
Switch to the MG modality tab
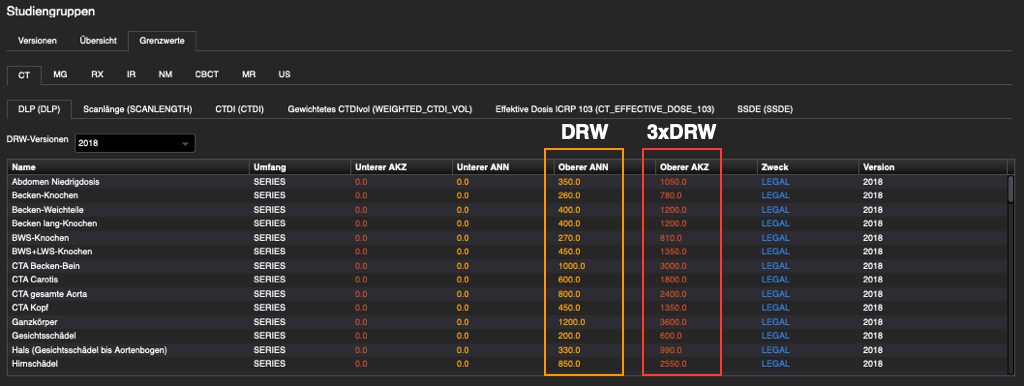point(60,74)
